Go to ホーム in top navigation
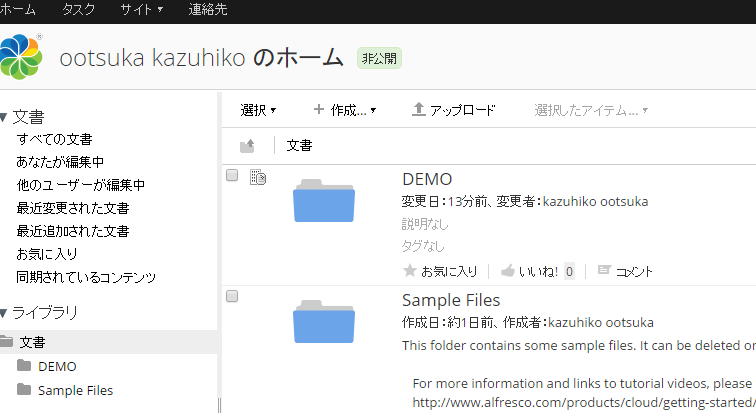Screen dimensions: 756x413 pos(18,10)
